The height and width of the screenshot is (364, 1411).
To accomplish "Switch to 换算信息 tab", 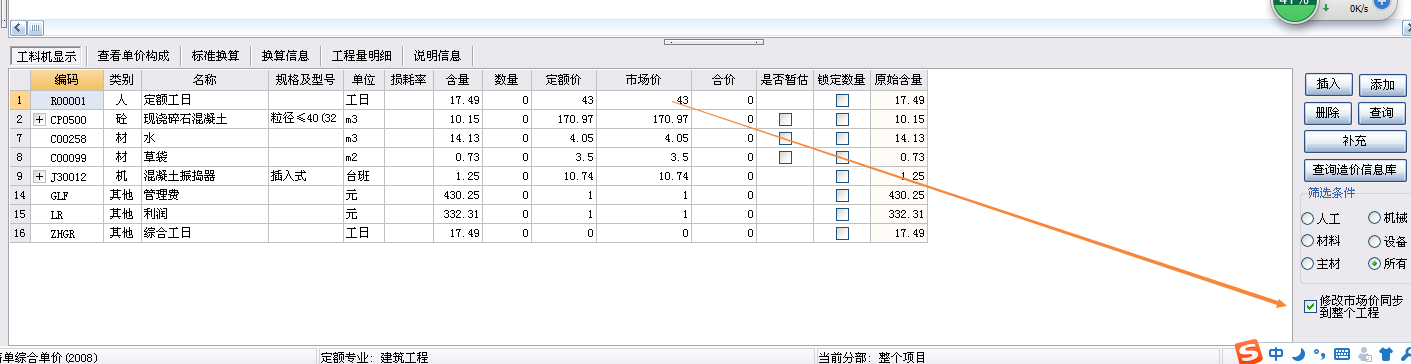I will coord(285,56).
